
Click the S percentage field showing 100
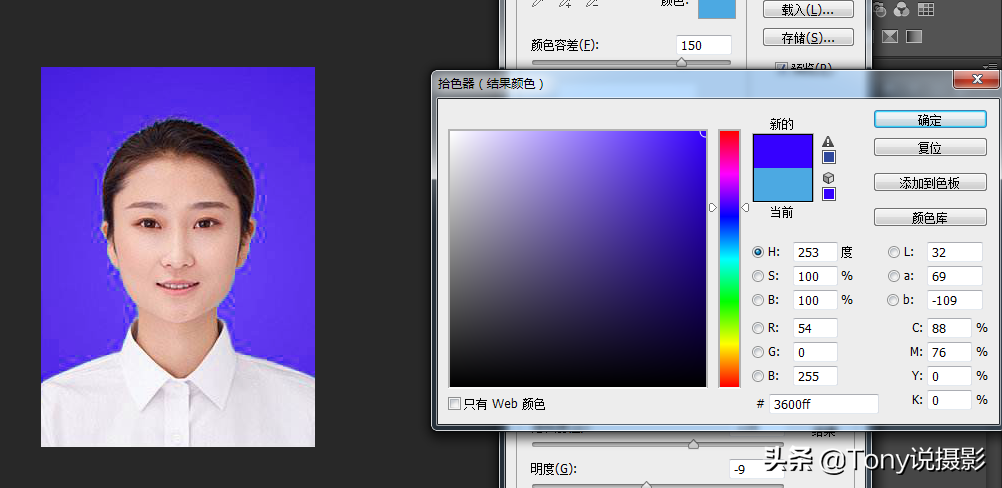coord(815,277)
